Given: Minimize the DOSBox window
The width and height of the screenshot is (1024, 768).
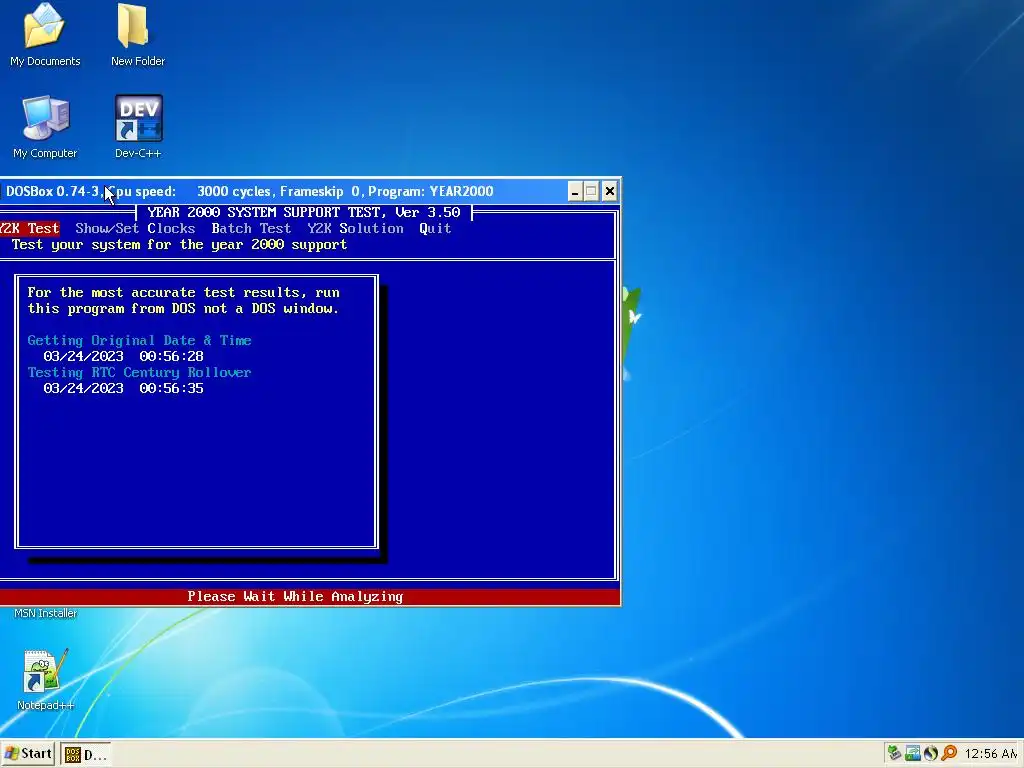Looking at the screenshot, I should pyautogui.click(x=575, y=191).
